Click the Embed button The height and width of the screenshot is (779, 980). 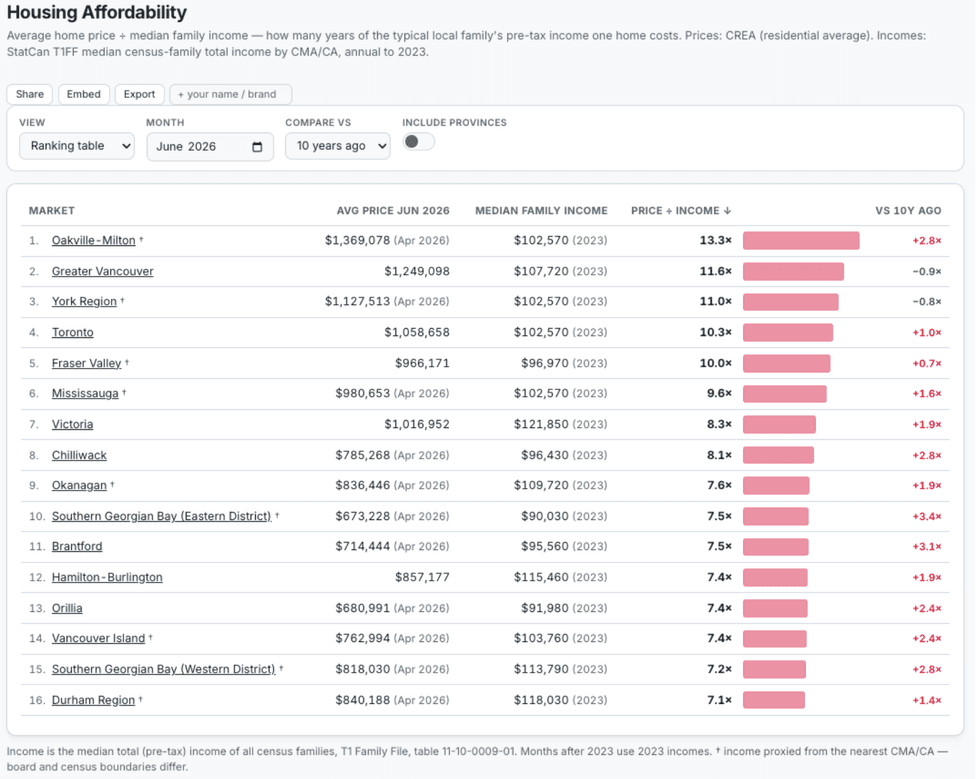coord(84,94)
